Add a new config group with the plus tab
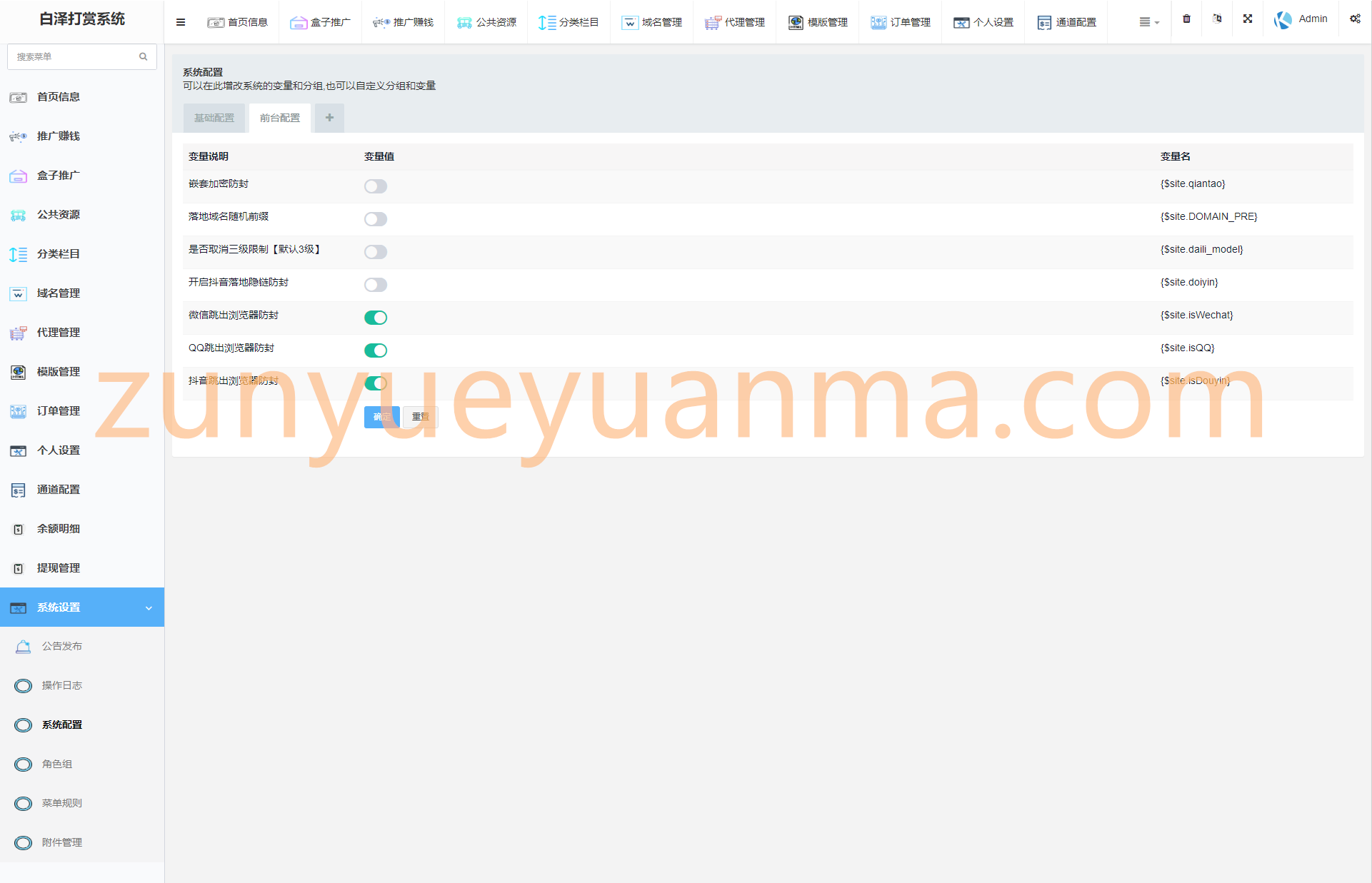Image resolution: width=1372 pixels, height=883 pixels. (x=329, y=118)
